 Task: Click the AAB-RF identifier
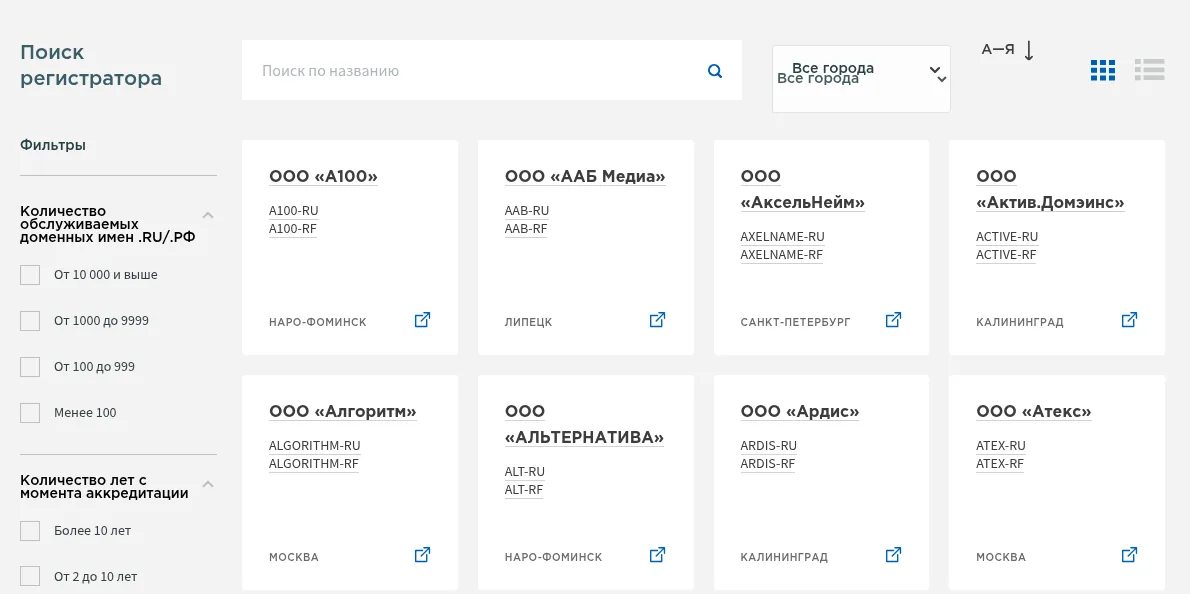coord(526,229)
